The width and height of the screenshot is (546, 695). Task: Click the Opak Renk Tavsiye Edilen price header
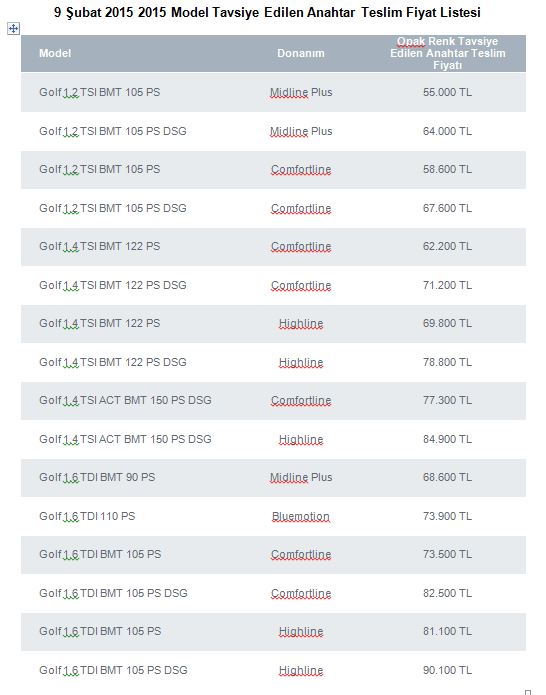pos(448,53)
